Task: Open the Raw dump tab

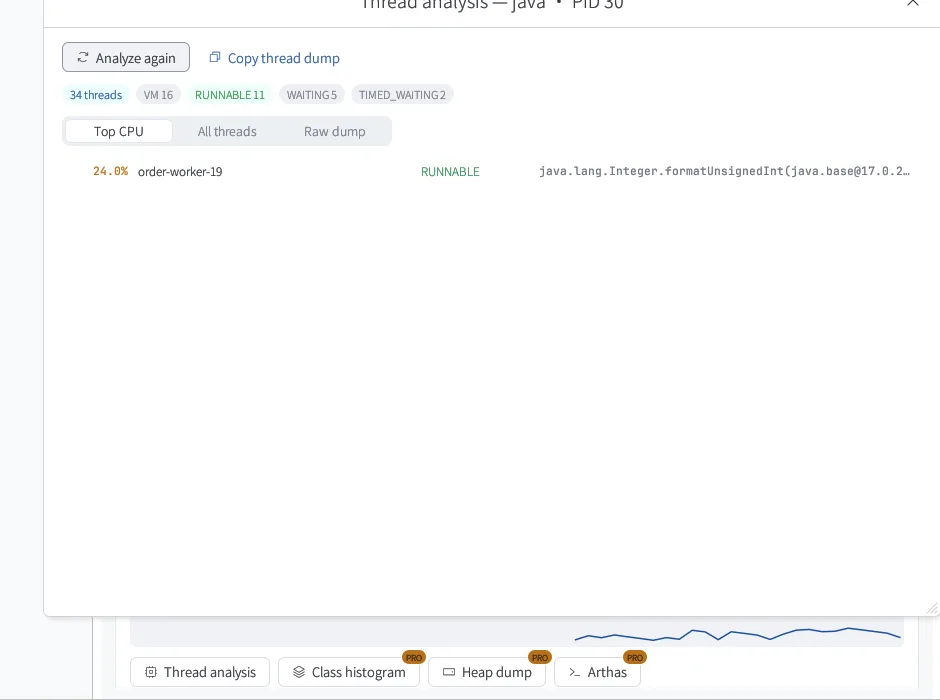Action: (335, 131)
